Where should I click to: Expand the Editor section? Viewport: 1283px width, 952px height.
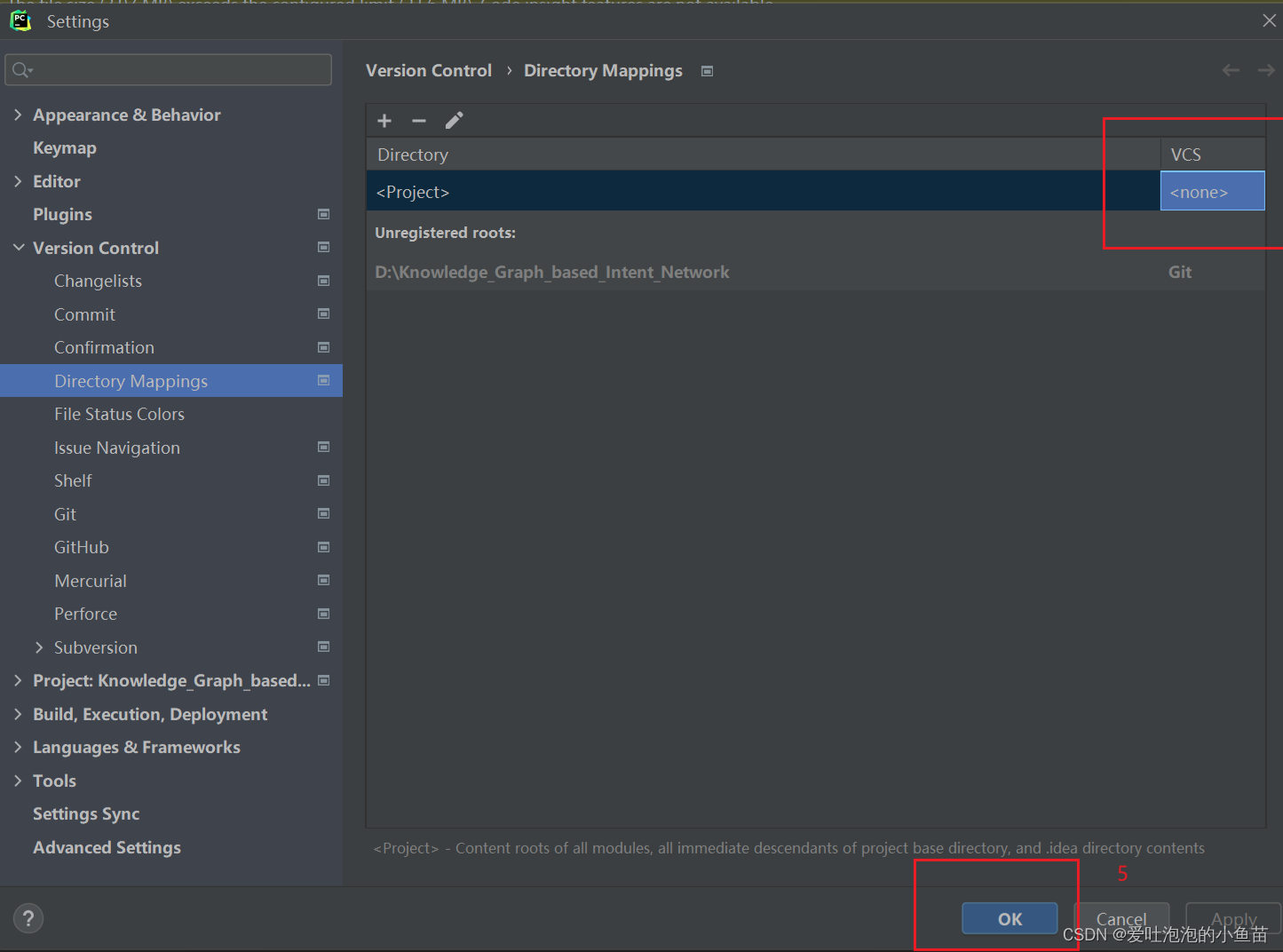click(x=18, y=181)
